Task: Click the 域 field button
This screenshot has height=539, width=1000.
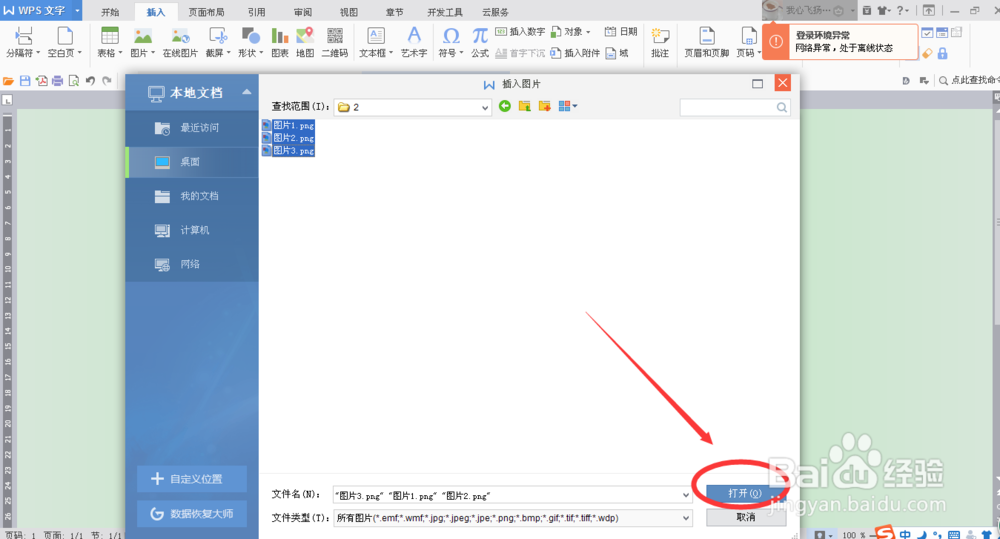Action: (x=617, y=53)
